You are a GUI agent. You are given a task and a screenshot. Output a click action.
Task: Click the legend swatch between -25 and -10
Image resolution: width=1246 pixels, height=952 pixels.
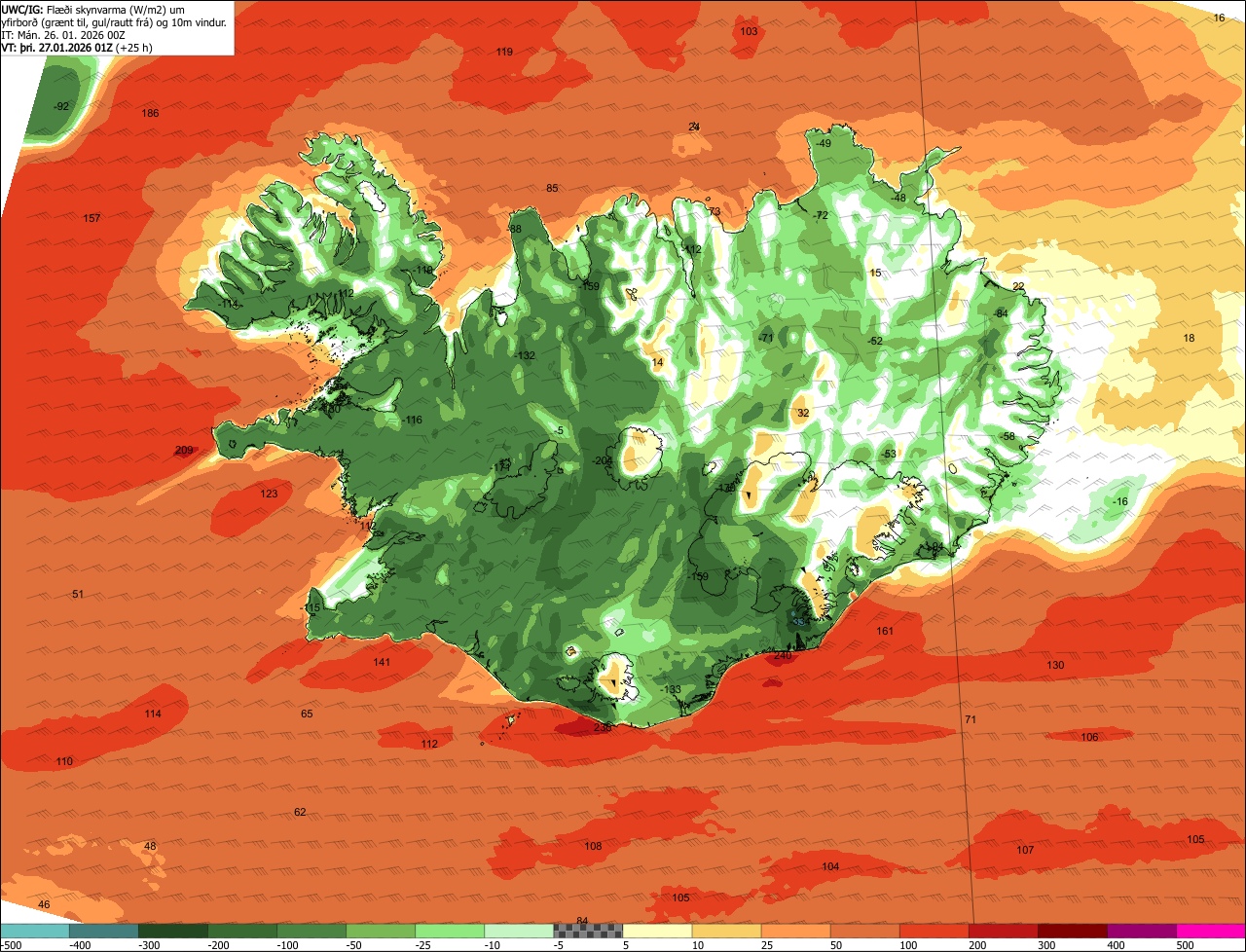pos(450,931)
